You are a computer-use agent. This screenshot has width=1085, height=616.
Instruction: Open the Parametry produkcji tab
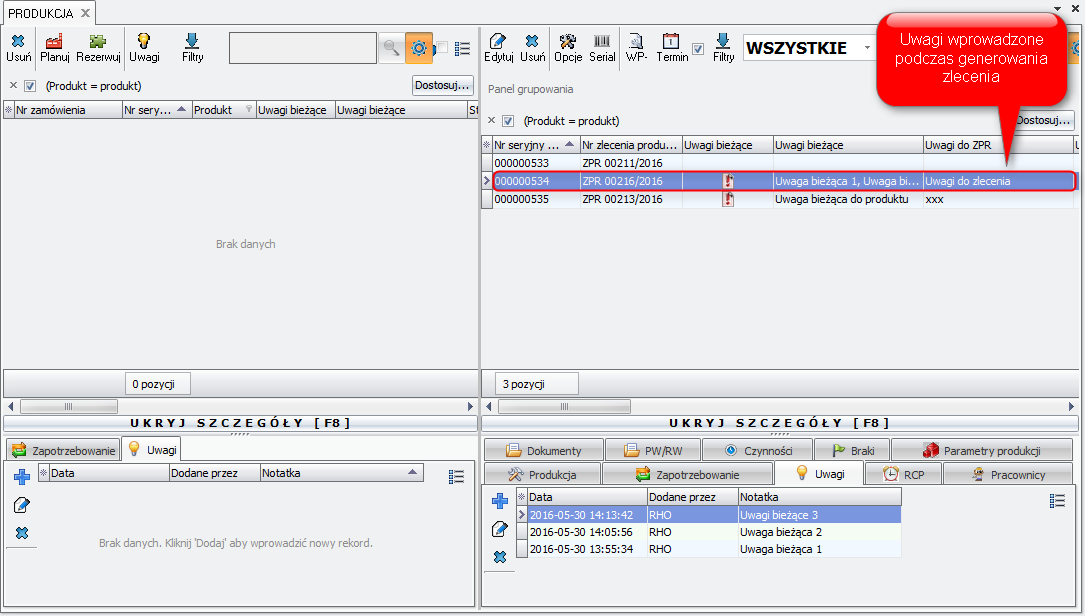pos(981,451)
